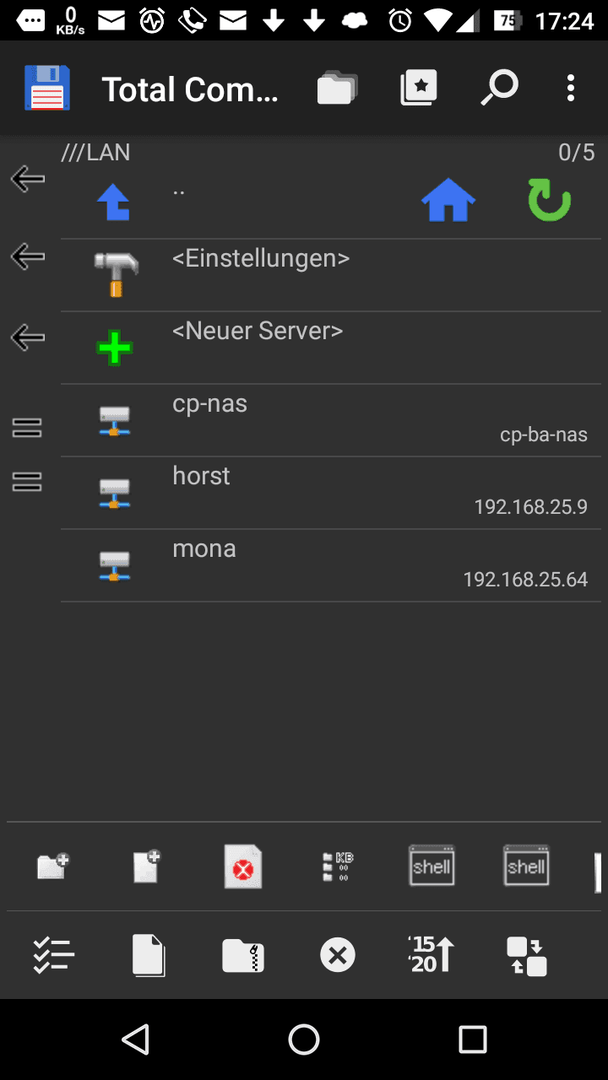Open the mona server entry
Viewport: 608px width, 1080px height.
tap(331, 565)
